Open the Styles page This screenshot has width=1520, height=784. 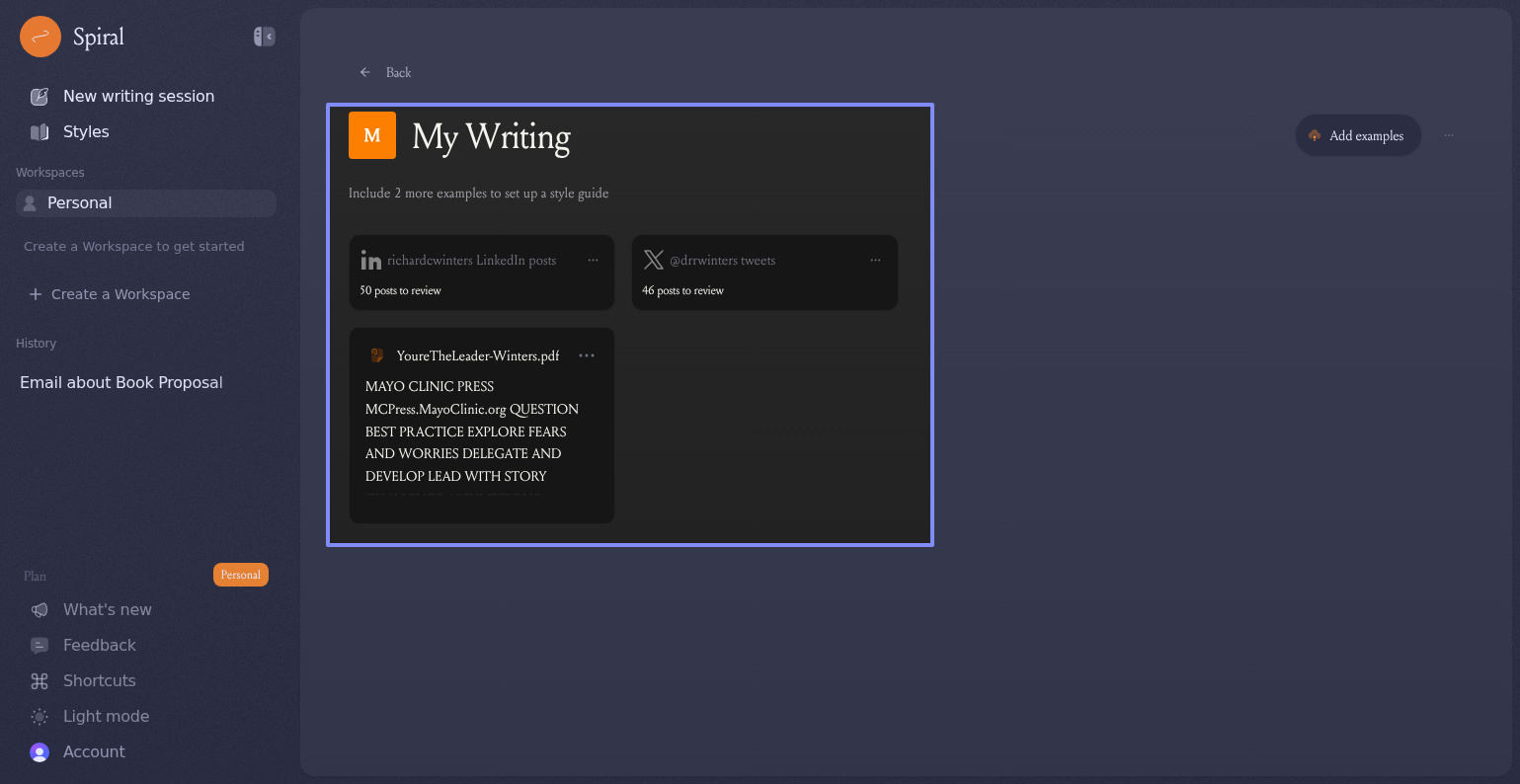pyautogui.click(x=86, y=131)
